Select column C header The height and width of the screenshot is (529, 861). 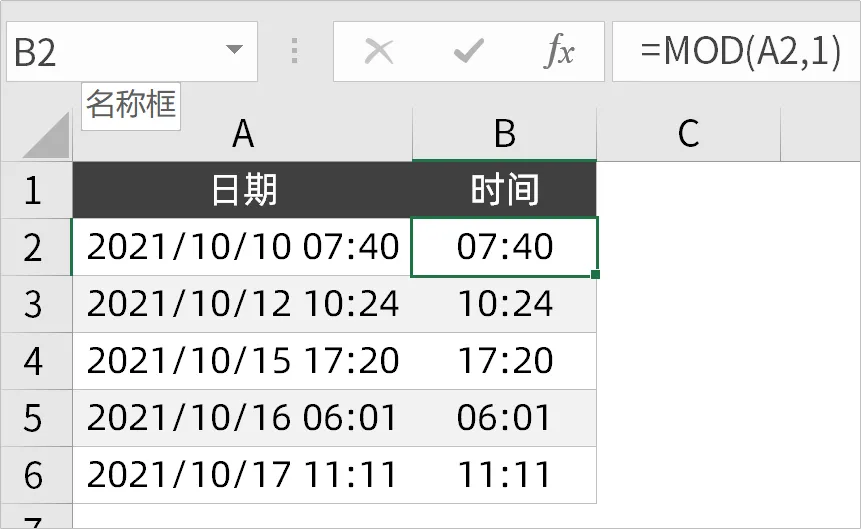coord(687,134)
